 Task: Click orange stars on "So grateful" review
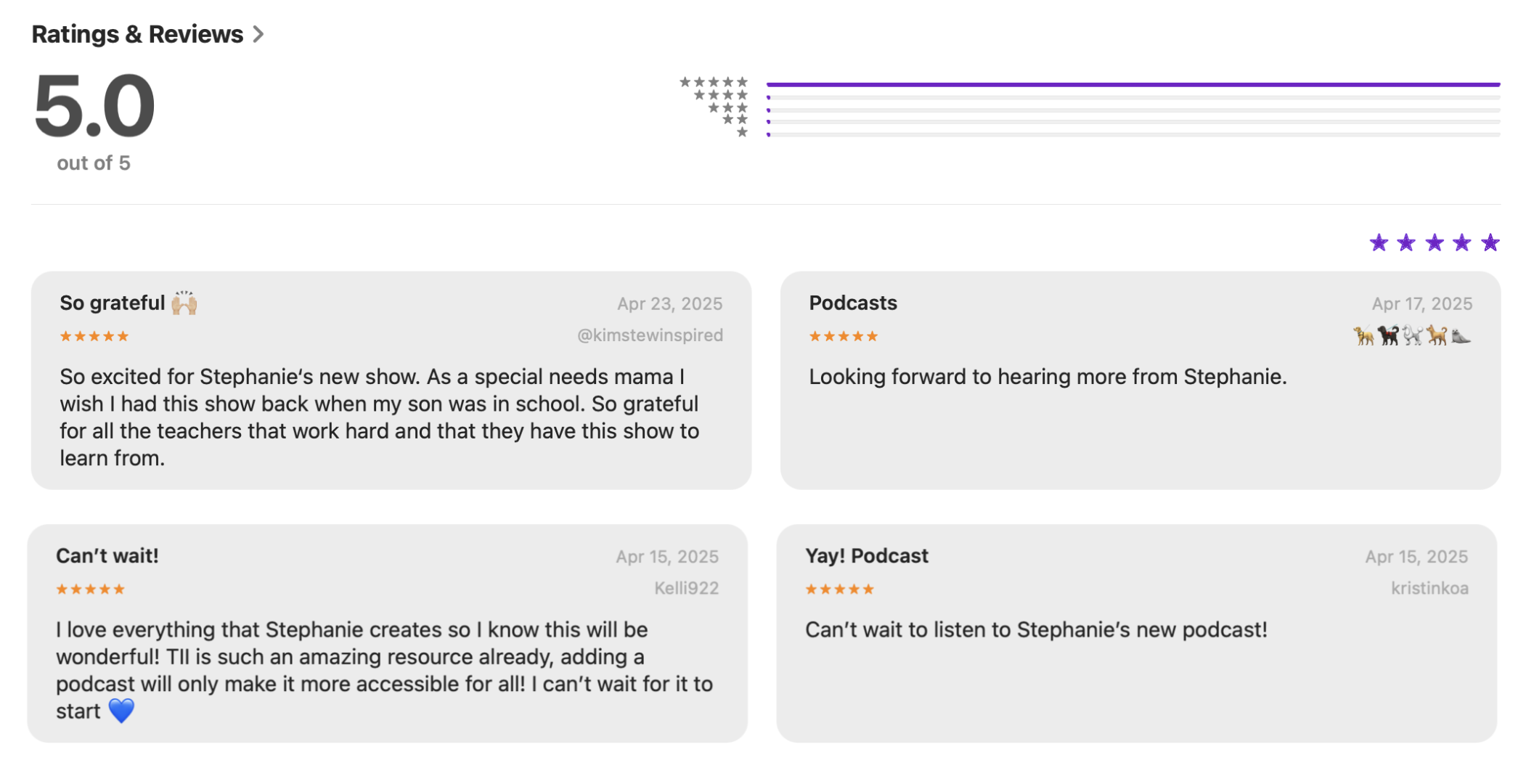94,336
